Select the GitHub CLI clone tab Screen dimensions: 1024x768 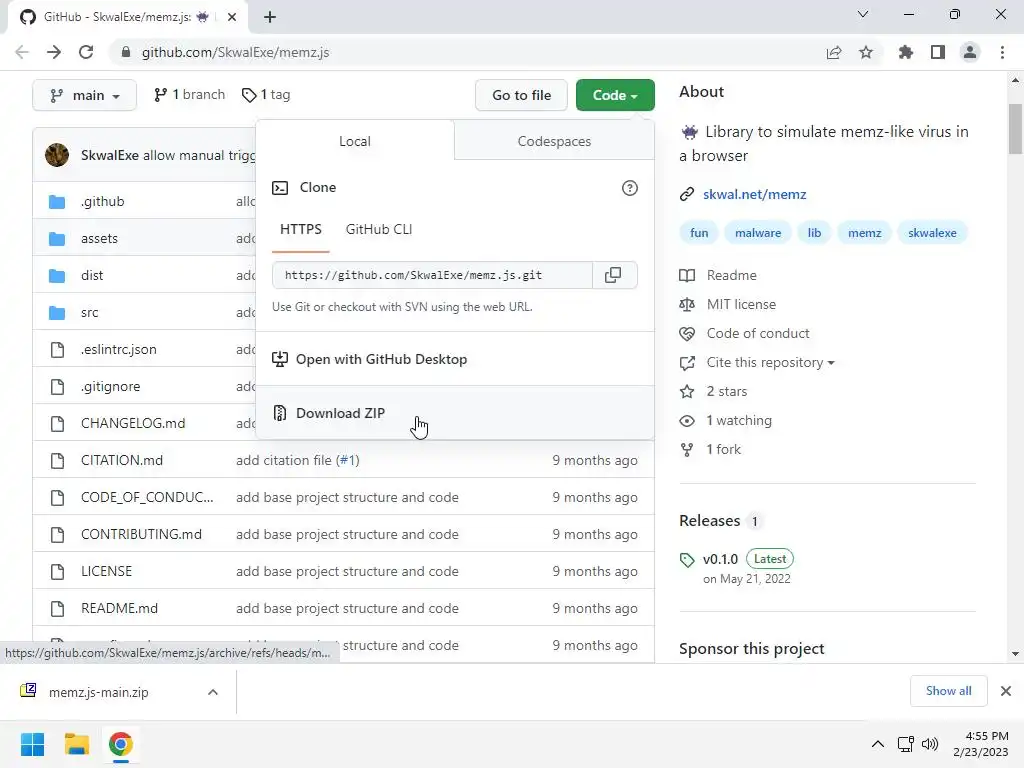pos(379,229)
